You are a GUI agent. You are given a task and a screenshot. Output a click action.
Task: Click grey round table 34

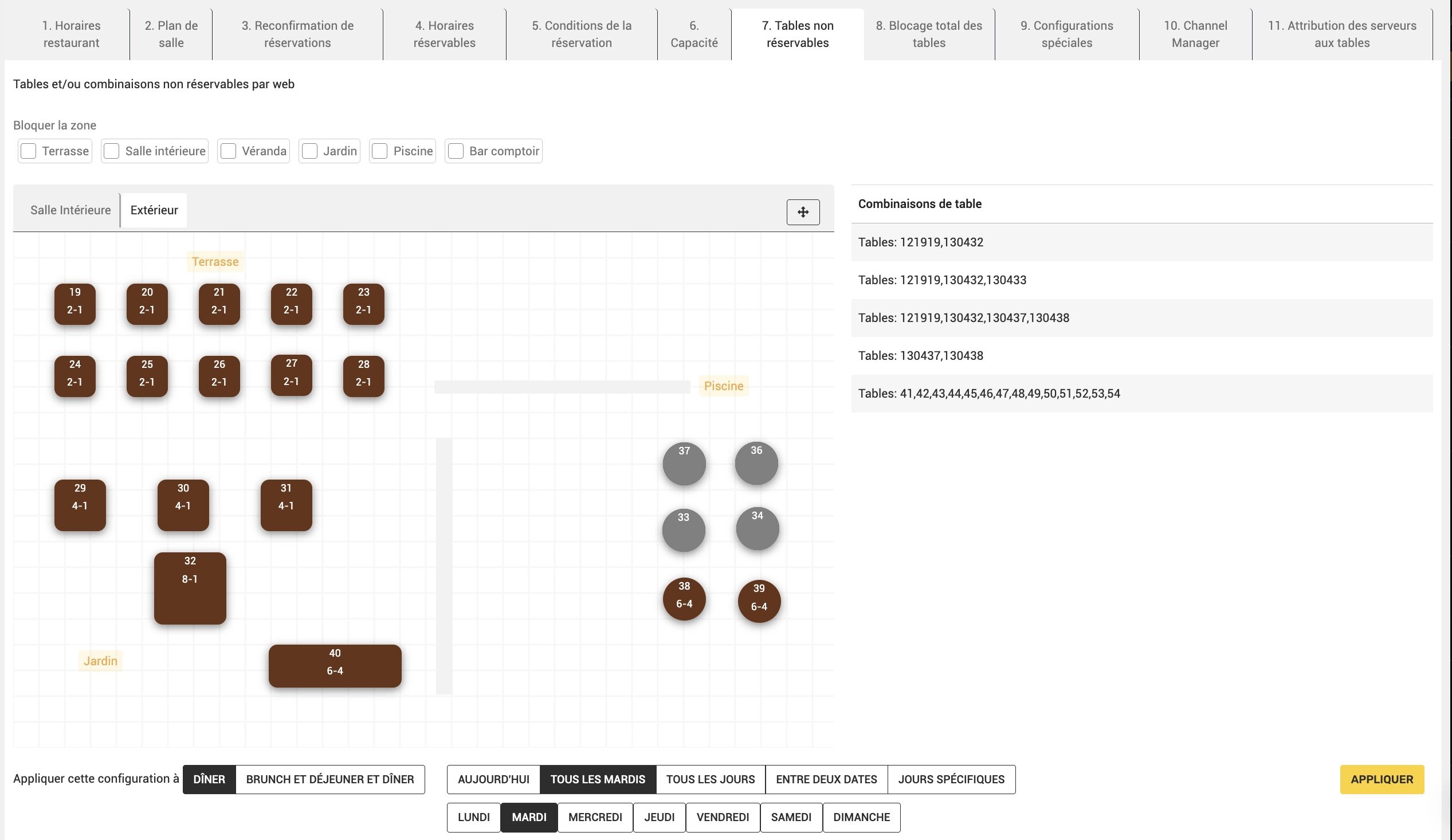pos(757,528)
